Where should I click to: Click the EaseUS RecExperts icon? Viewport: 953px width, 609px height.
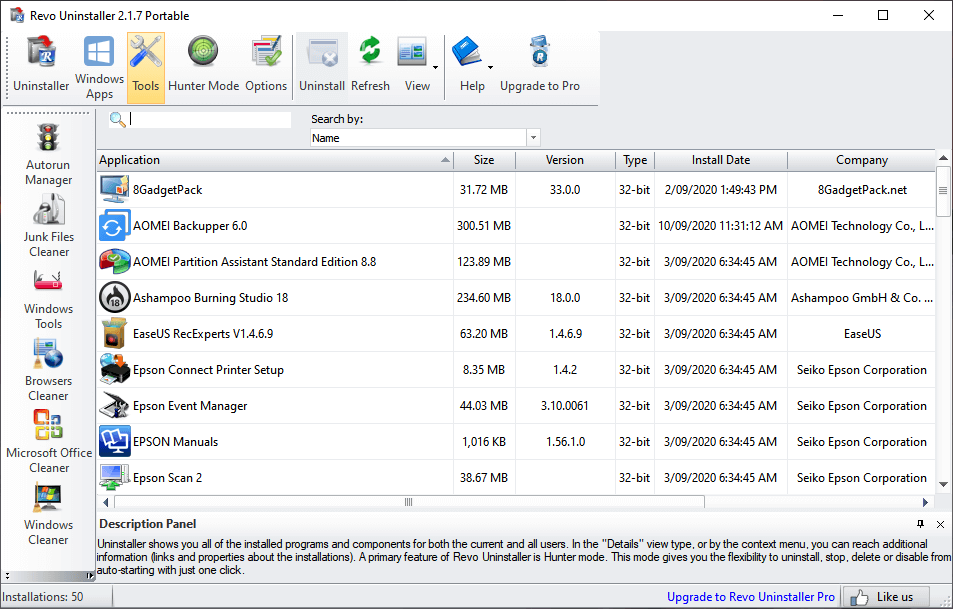[x=114, y=334]
